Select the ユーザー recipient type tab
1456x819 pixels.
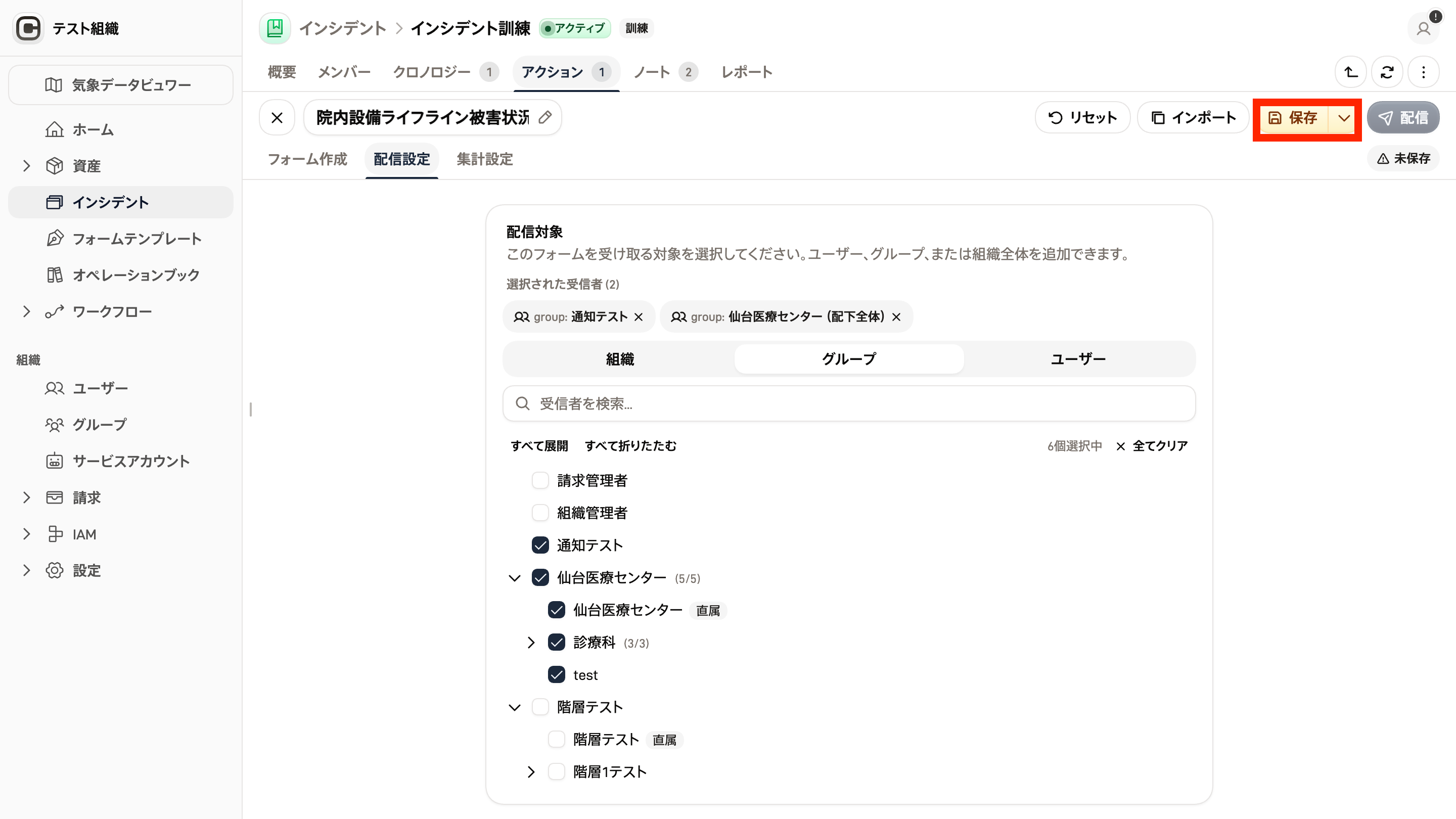1078,359
